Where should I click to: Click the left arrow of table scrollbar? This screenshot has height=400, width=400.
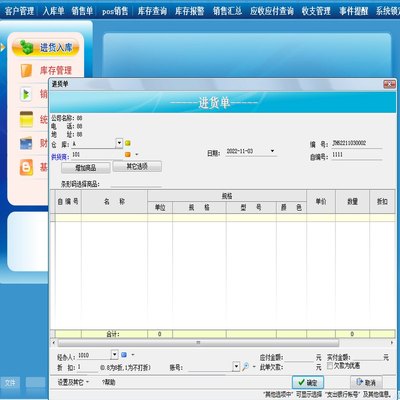click(x=53, y=343)
